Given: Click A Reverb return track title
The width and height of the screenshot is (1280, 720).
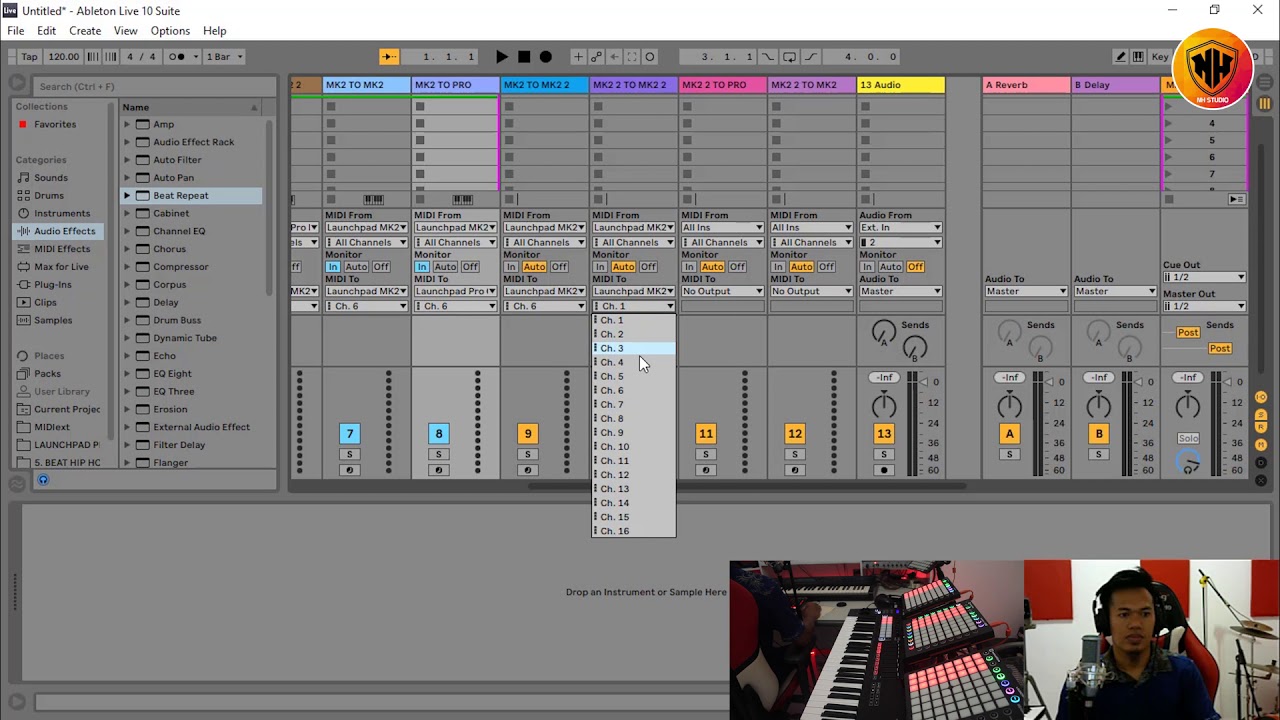Looking at the screenshot, I should pyautogui.click(x=1026, y=85).
